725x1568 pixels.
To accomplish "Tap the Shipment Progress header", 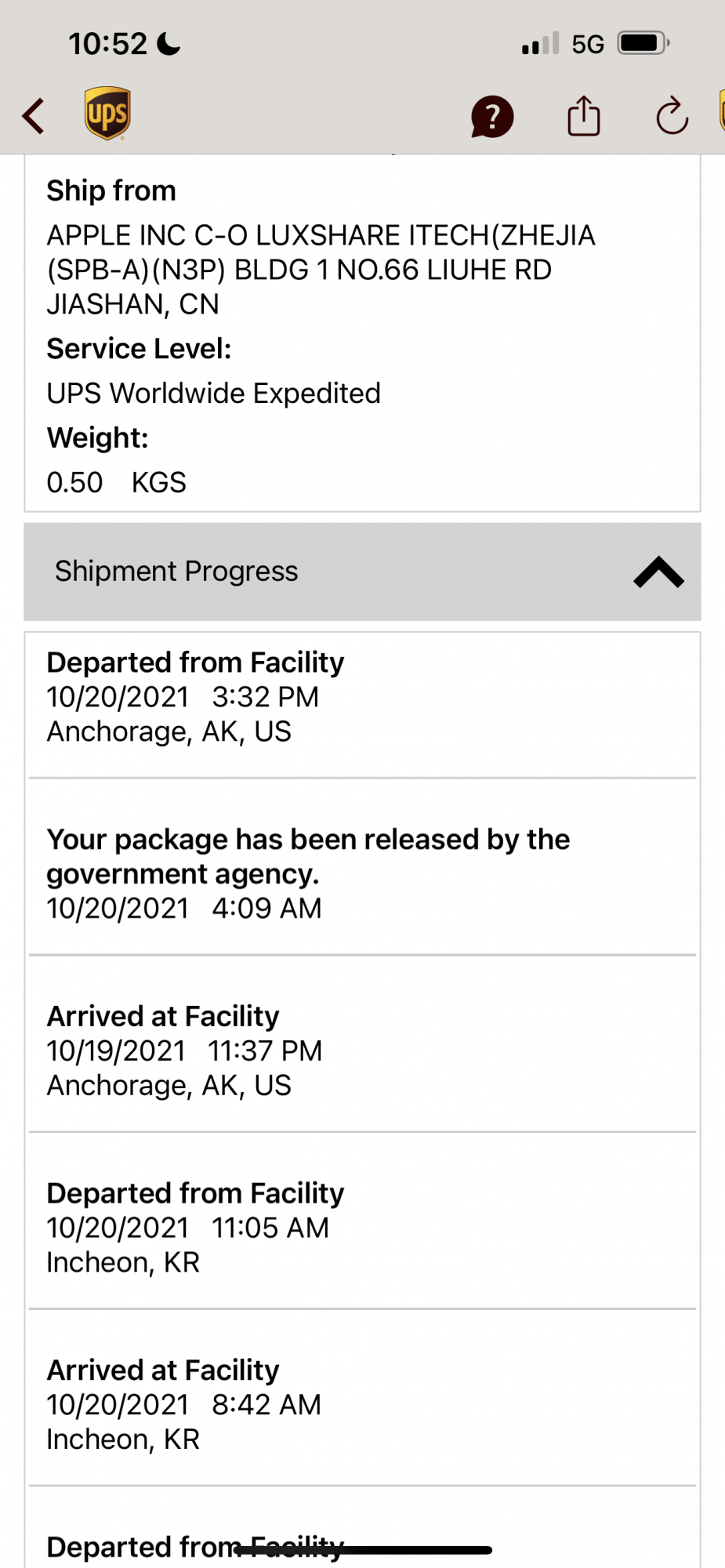I will click(176, 572).
